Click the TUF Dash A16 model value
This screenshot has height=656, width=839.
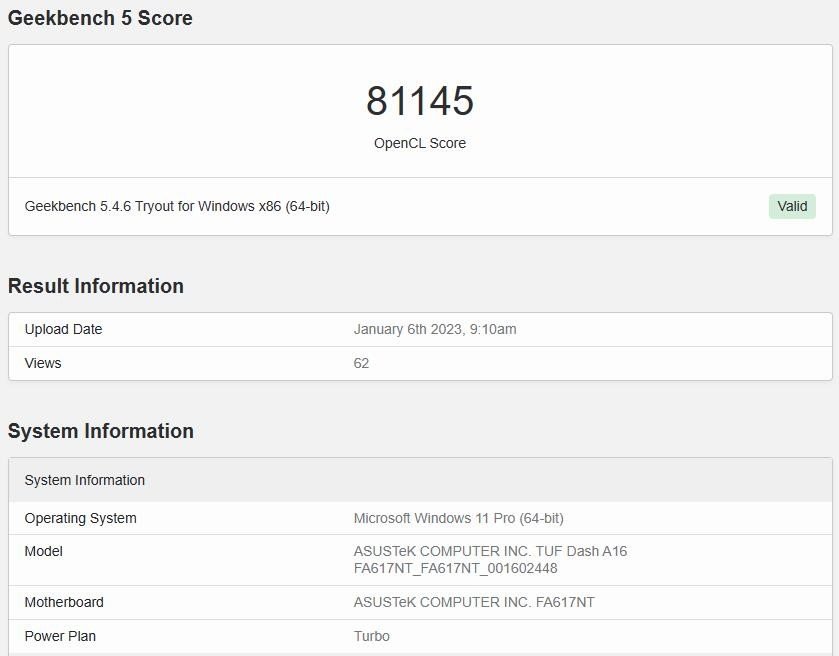point(490,560)
